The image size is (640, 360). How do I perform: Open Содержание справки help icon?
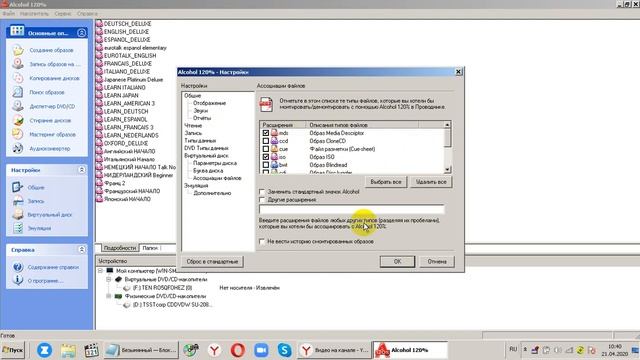[x=18, y=267]
